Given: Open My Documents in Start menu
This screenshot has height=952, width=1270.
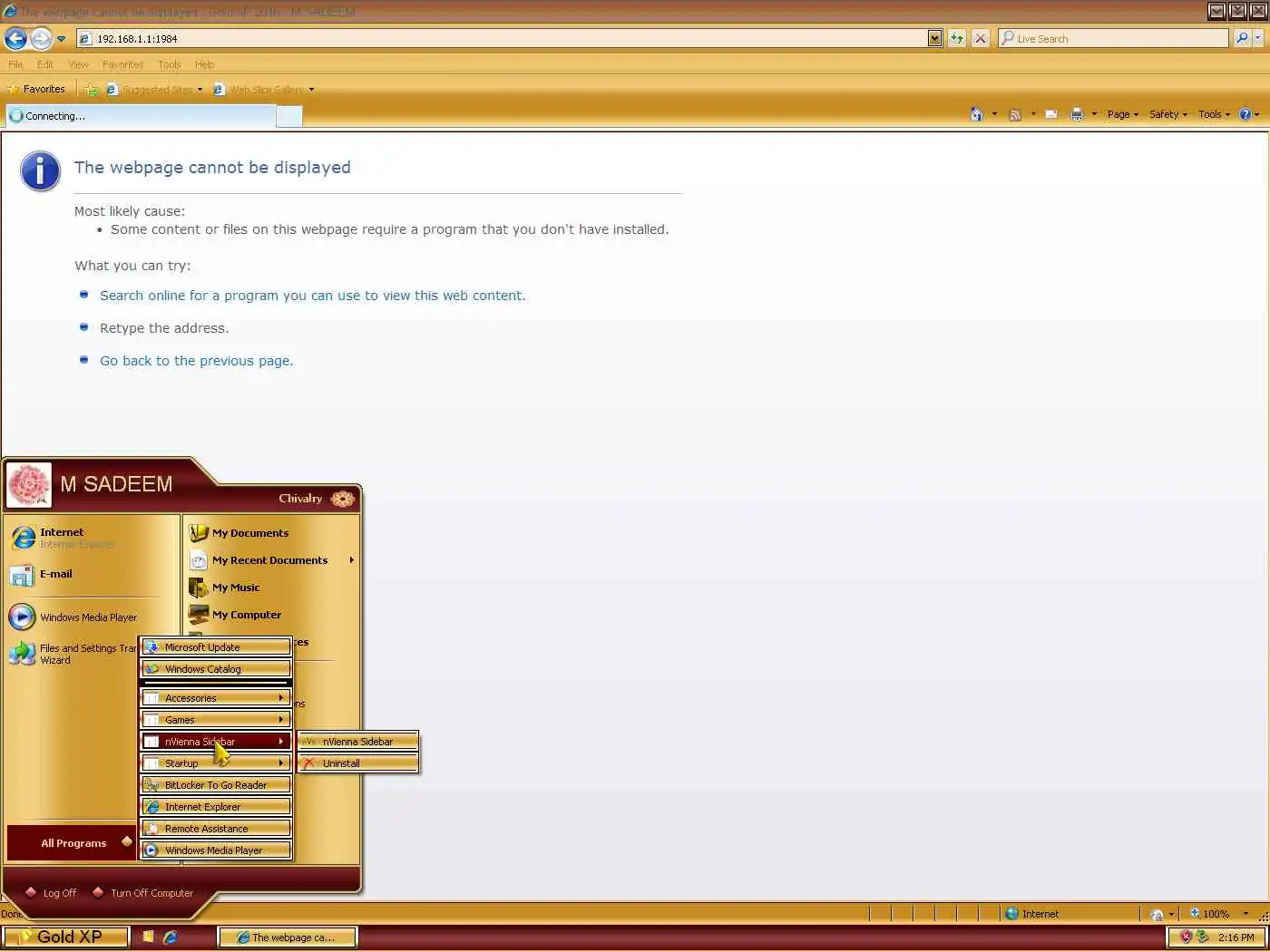Looking at the screenshot, I should 272,533.
